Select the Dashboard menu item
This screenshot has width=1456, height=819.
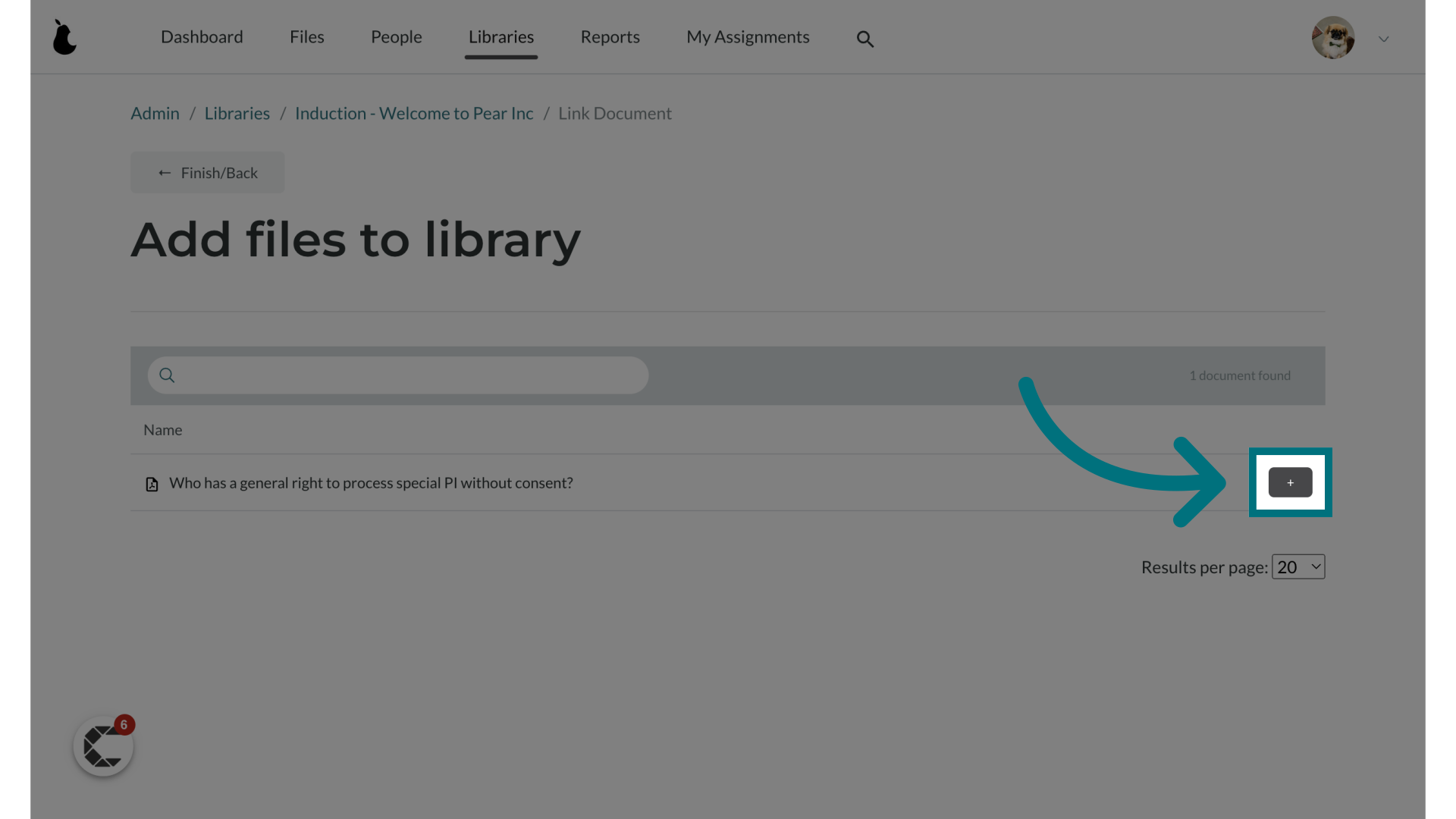[x=201, y=36]
